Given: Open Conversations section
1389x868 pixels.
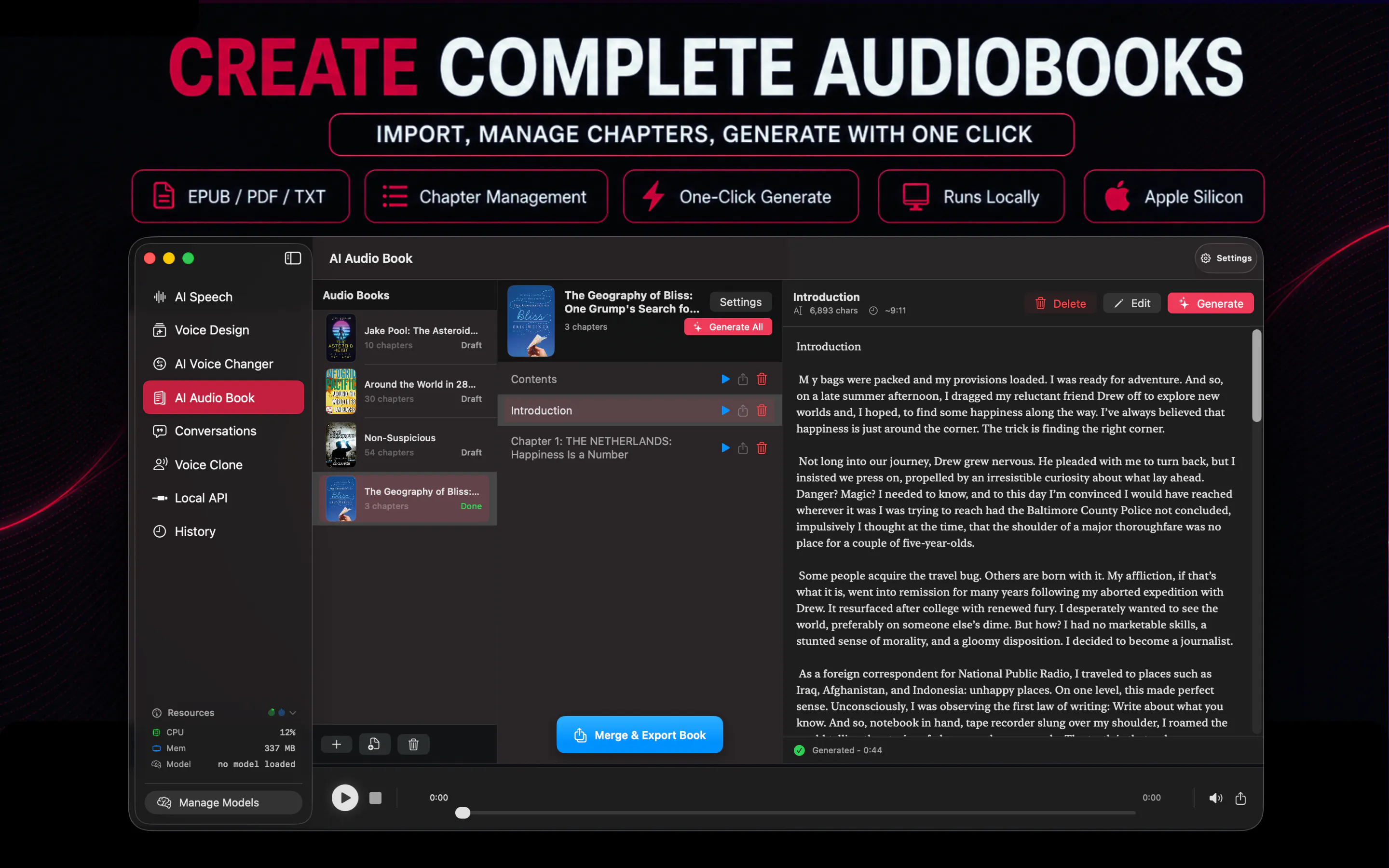Looking at the screenshot, I should 223,431.
